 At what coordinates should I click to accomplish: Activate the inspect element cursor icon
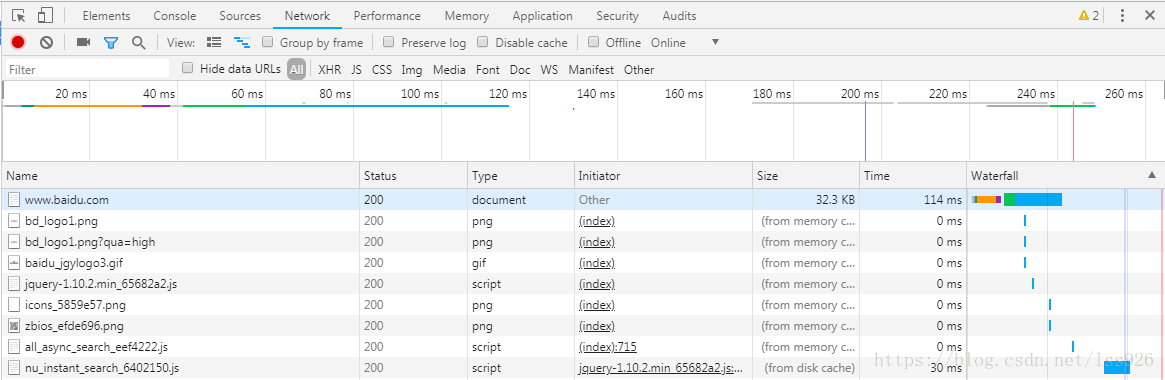pyautogui.click(x=19, y=15)
